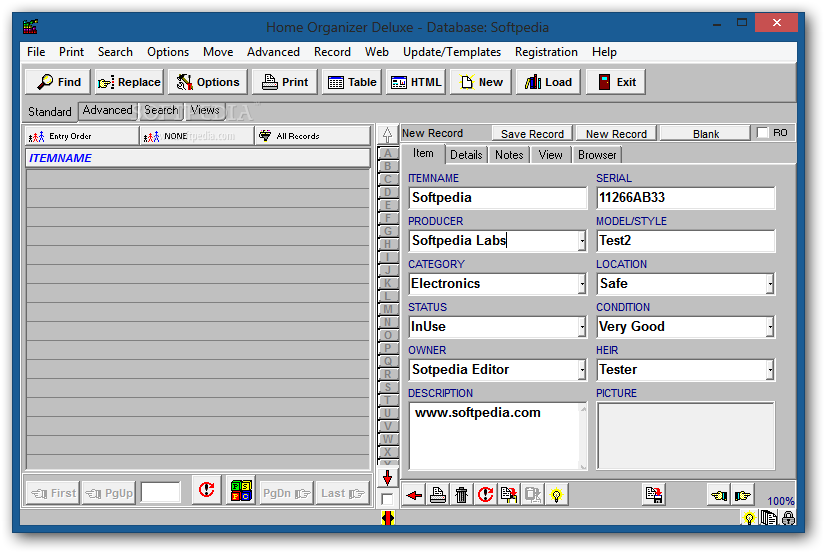Image resolution: width=825 pixels, height=553 pixels.
Task: Click the up arrow above alphabet index
Action: (x=387, y=135)
